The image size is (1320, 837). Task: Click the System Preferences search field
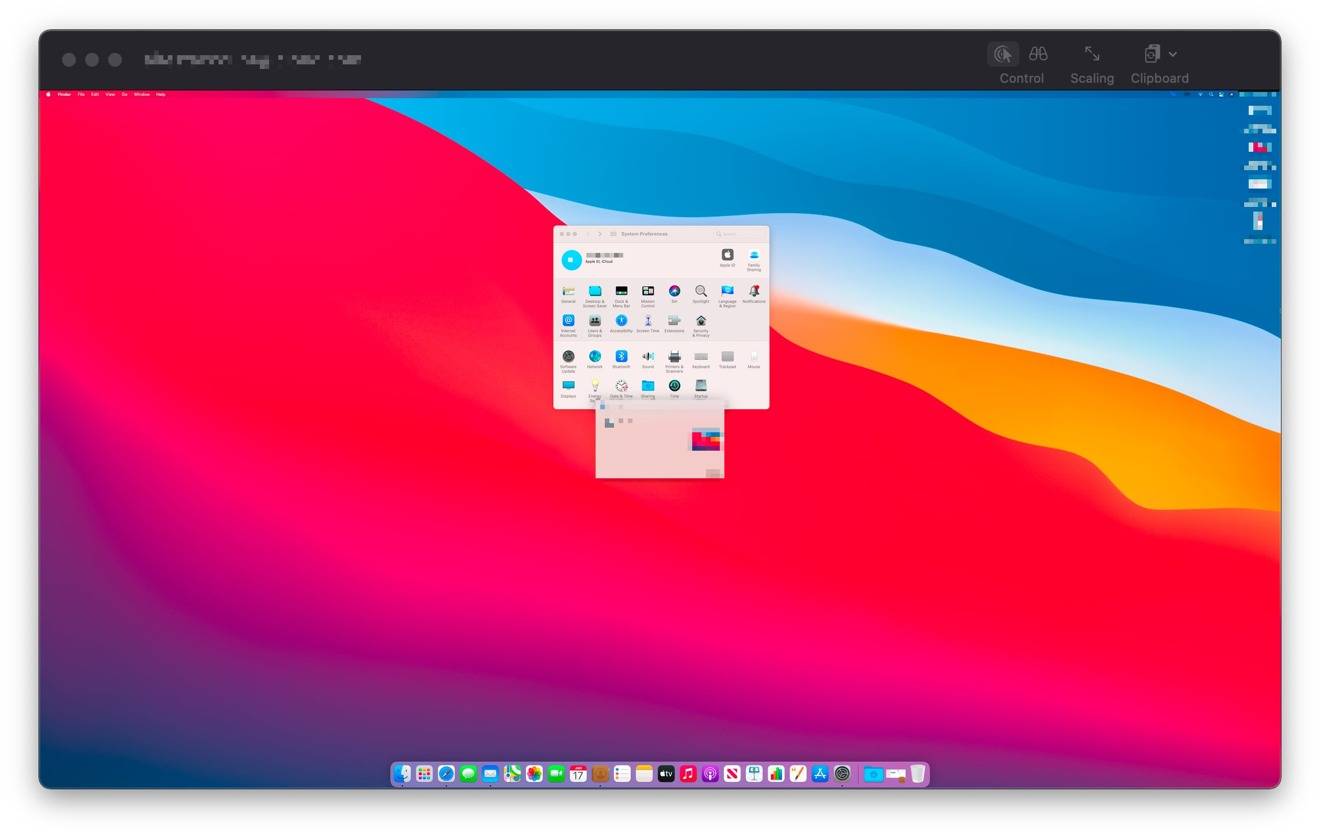(x=737, y=234)
